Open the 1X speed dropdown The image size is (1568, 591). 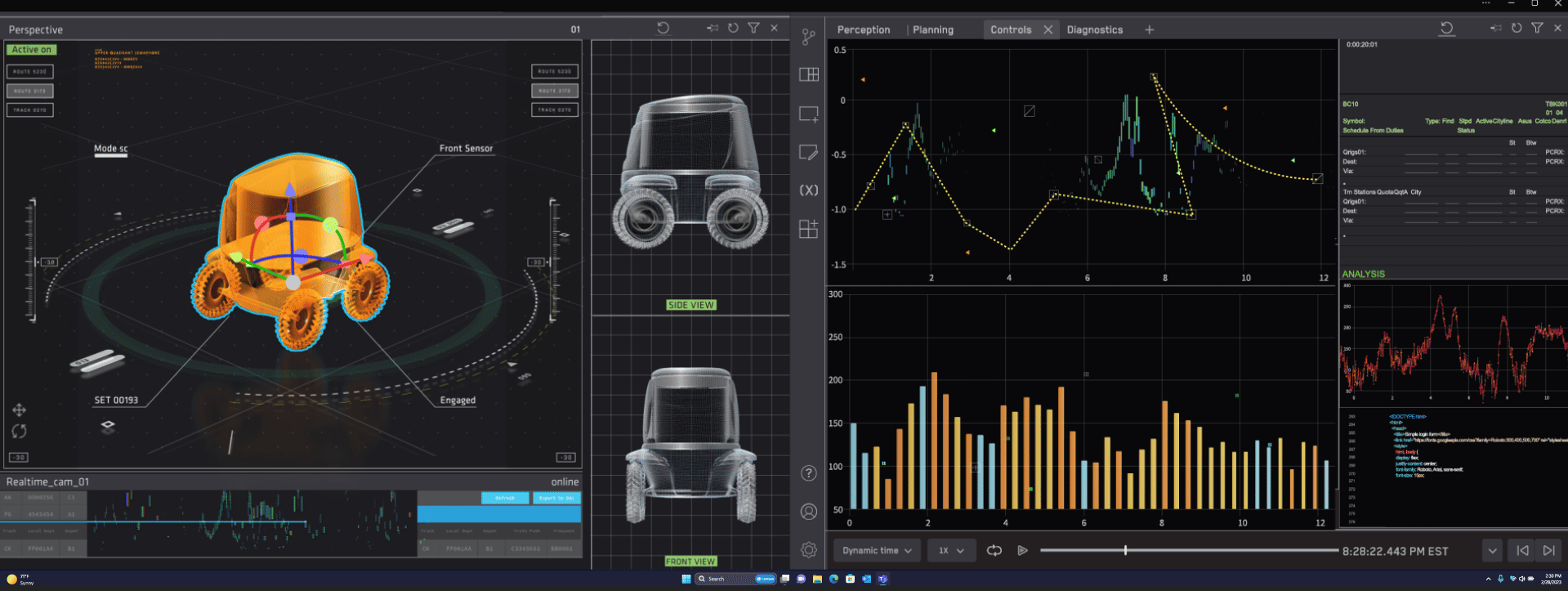(951, 550)
